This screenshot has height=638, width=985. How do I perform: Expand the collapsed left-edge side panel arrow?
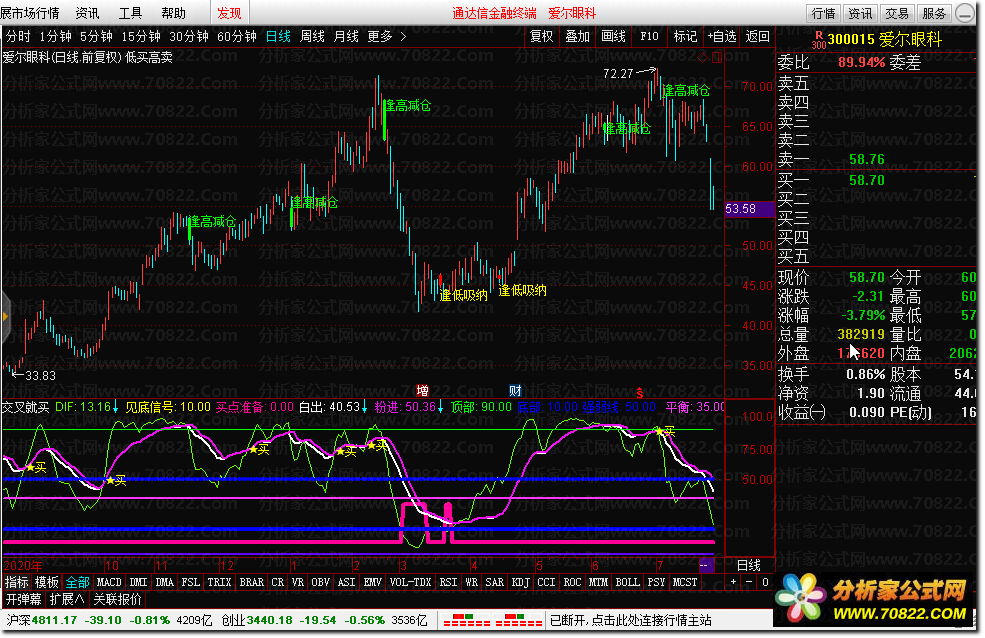click(5, 317)
